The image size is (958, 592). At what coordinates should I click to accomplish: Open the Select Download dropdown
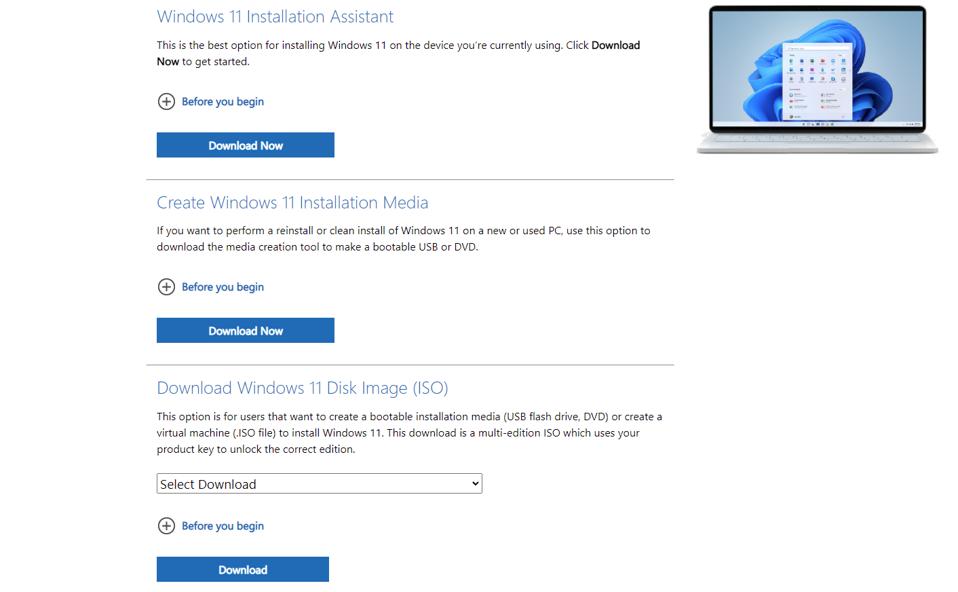(x=319, y=484)
